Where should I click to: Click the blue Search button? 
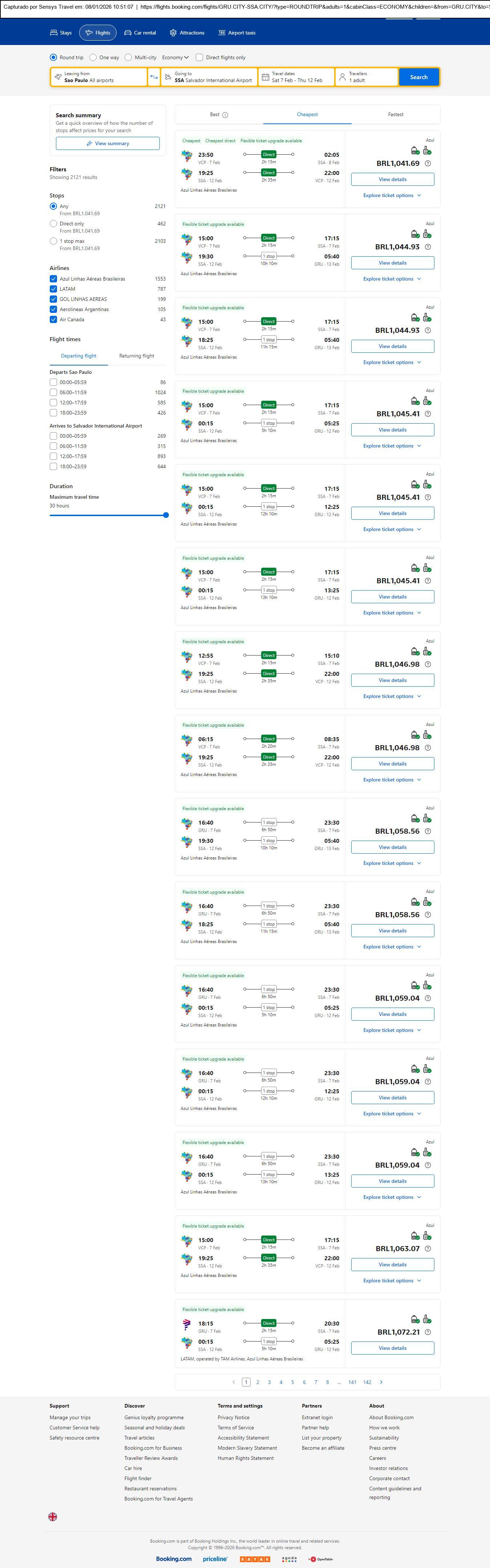419,77
